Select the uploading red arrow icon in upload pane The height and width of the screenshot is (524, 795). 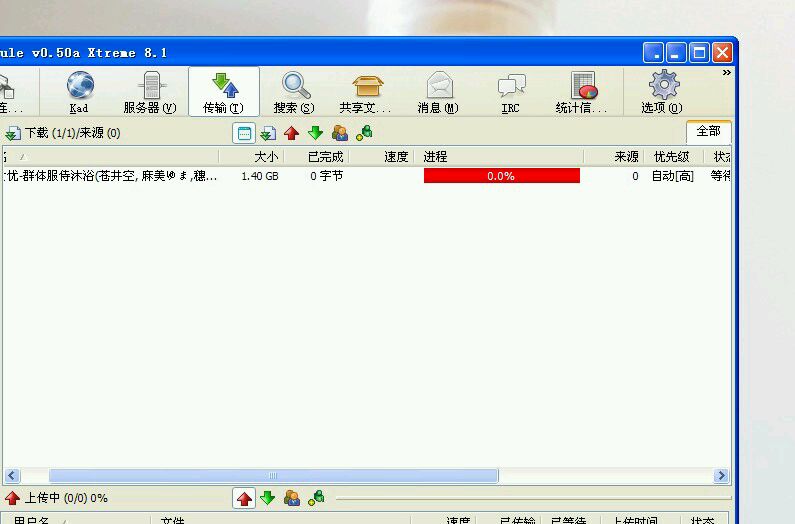click(244, 498)
